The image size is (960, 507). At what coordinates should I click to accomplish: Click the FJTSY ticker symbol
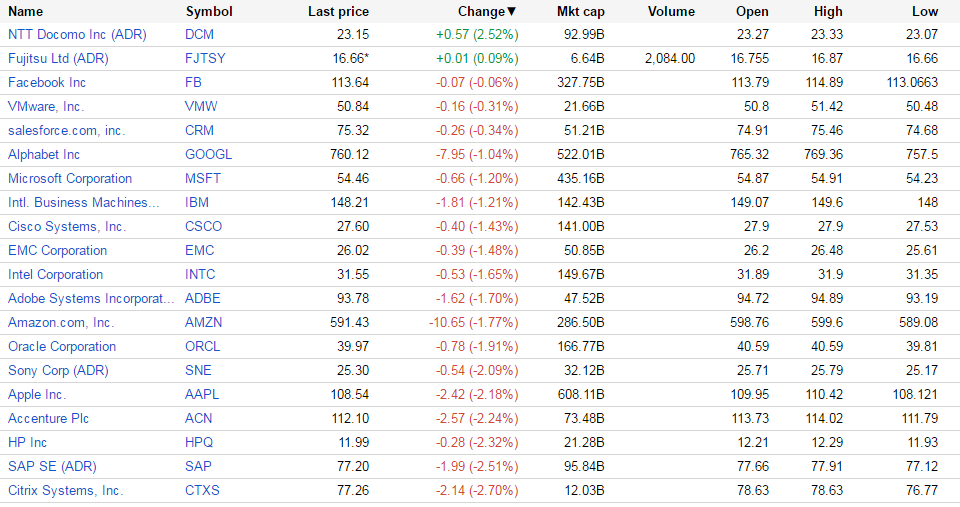click(205, 58)
